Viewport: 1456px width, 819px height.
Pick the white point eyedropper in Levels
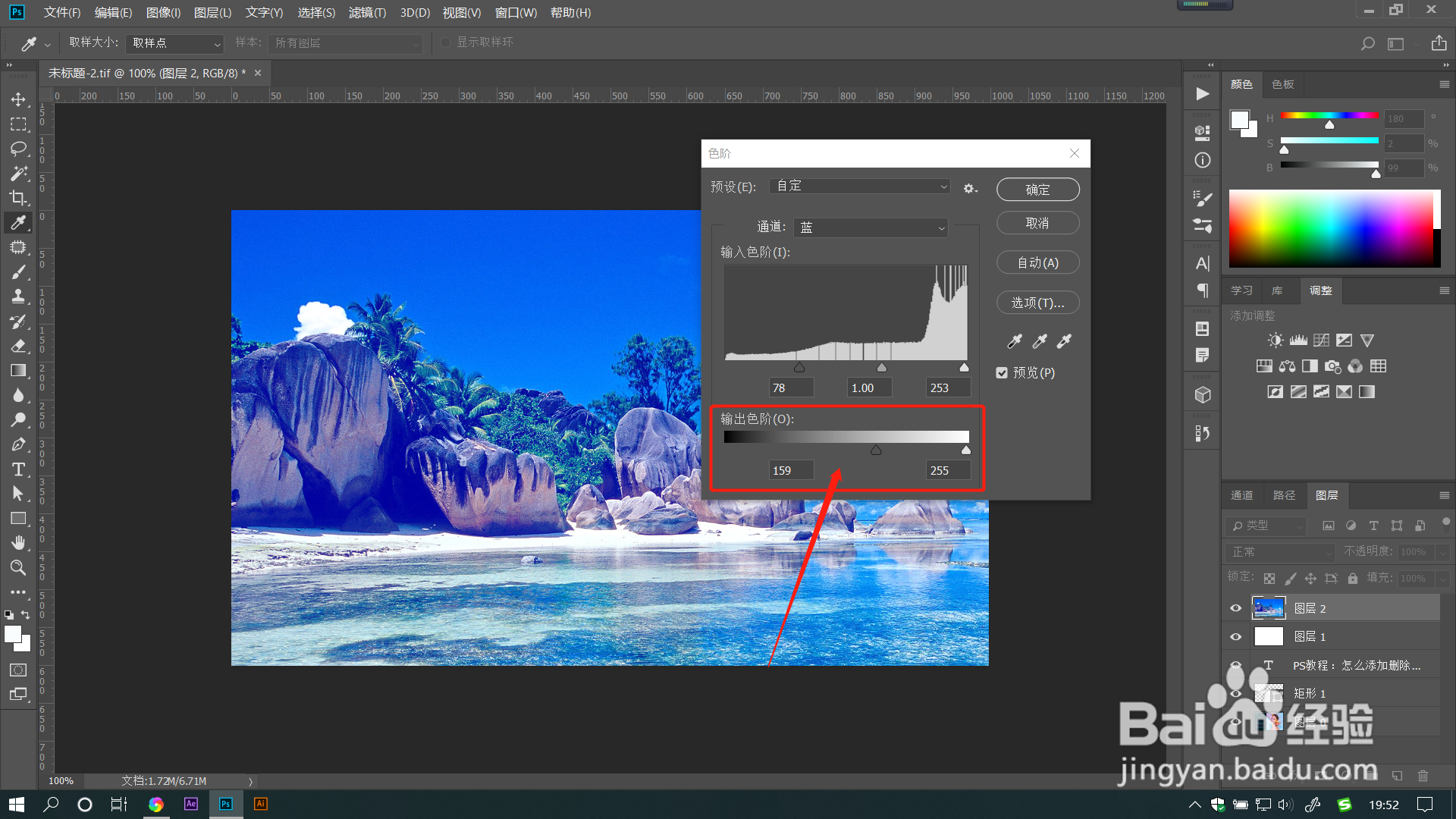tap(1065, 341)
